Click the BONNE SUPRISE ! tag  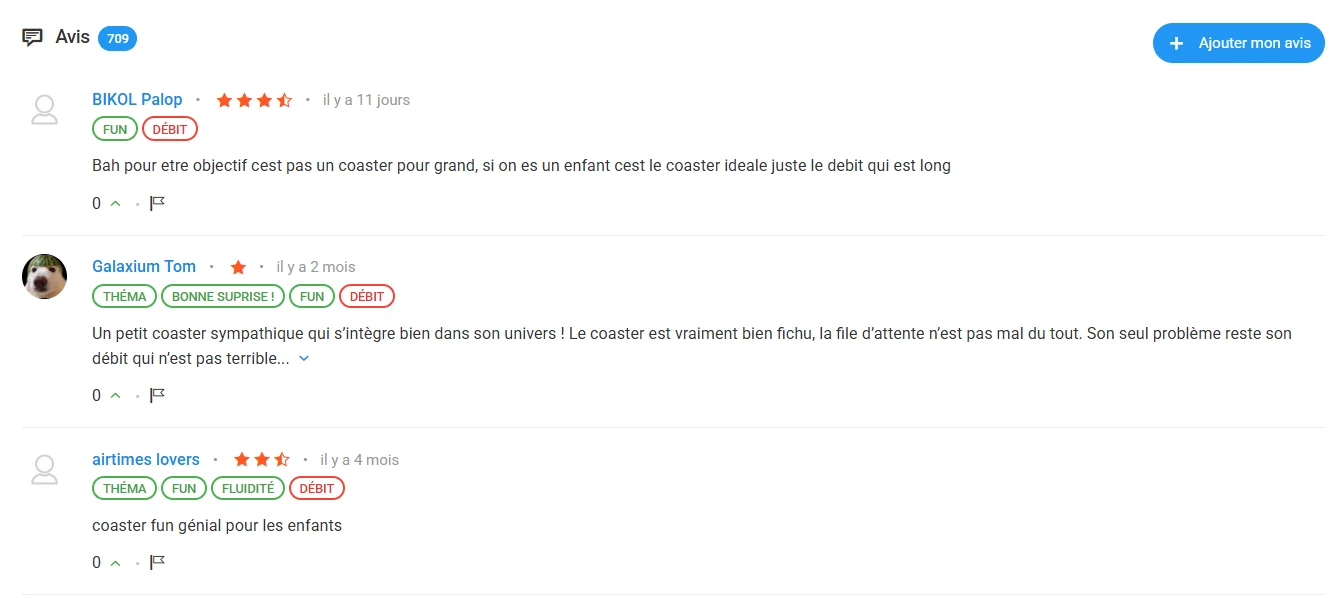coord(223,297)
